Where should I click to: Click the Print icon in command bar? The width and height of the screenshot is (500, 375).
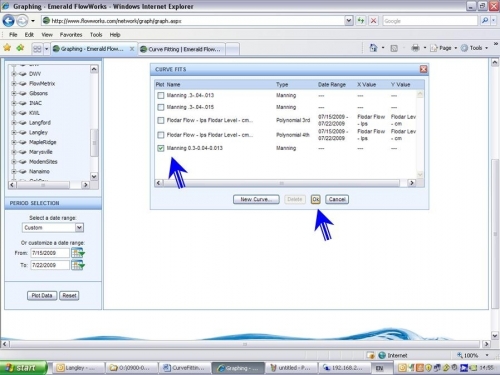[x=415, y=48]
